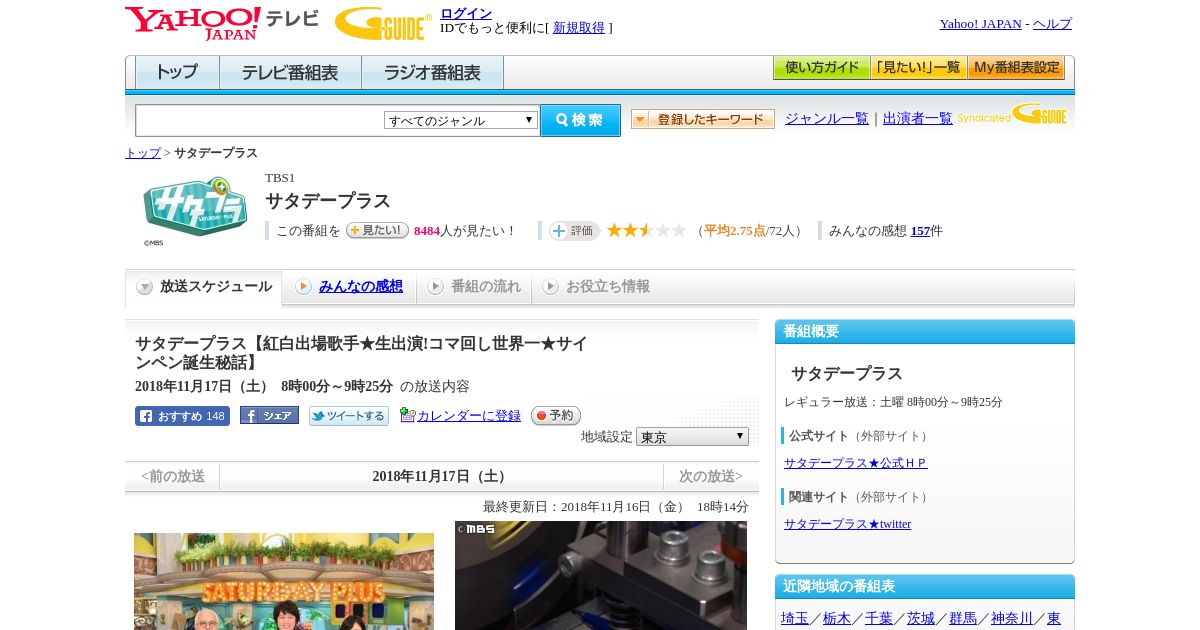Open the 「見たい!」一覧 button

point(918,68)
